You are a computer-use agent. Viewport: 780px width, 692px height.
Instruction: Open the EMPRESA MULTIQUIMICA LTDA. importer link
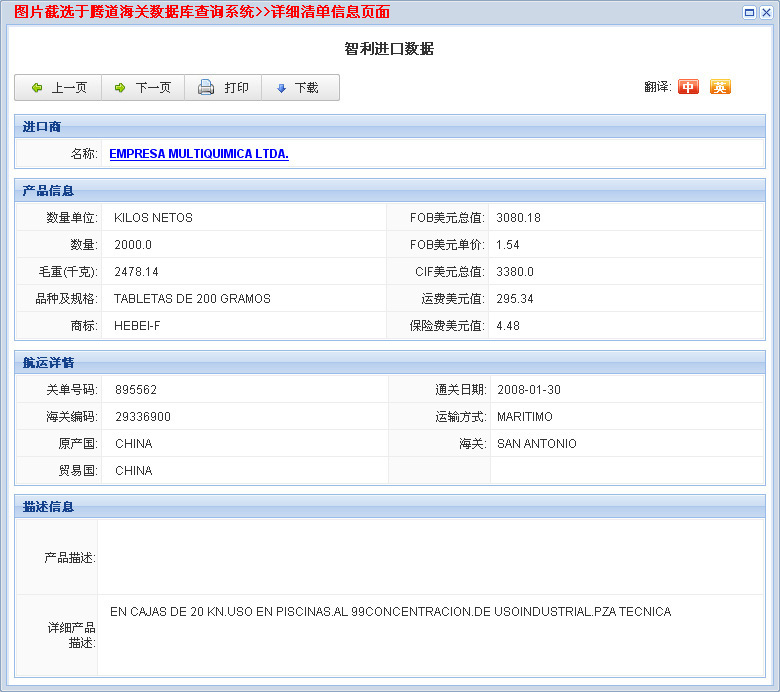pyautogui.click(x=199, y=154)
